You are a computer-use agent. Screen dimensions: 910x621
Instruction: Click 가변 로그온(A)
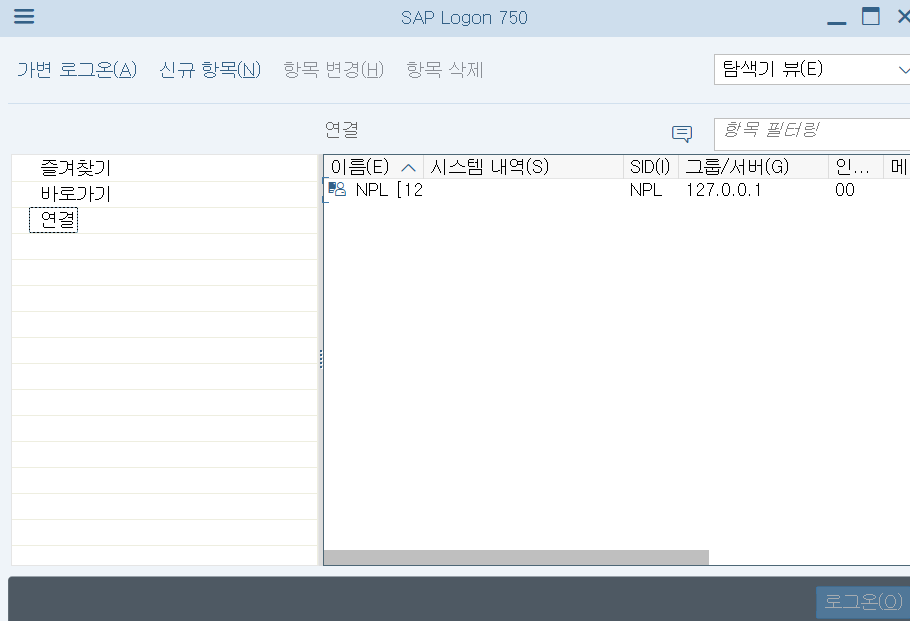pyautogui.click(x=77, y=70)
